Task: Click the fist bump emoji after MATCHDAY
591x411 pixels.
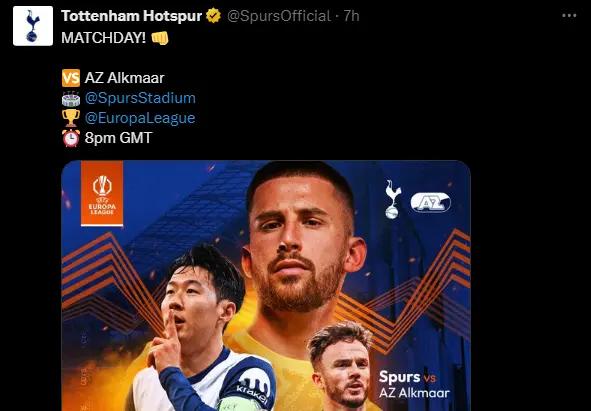Action: pyautogui.click(x=160, y=38)
